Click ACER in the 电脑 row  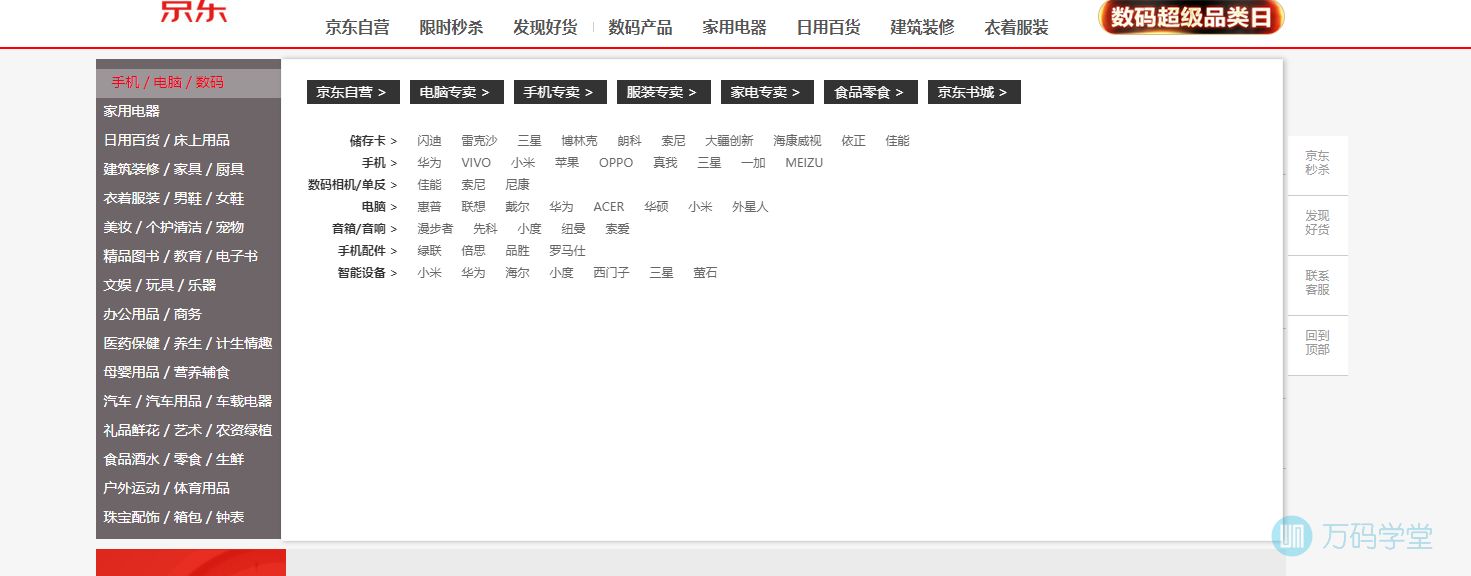point(608,207)
